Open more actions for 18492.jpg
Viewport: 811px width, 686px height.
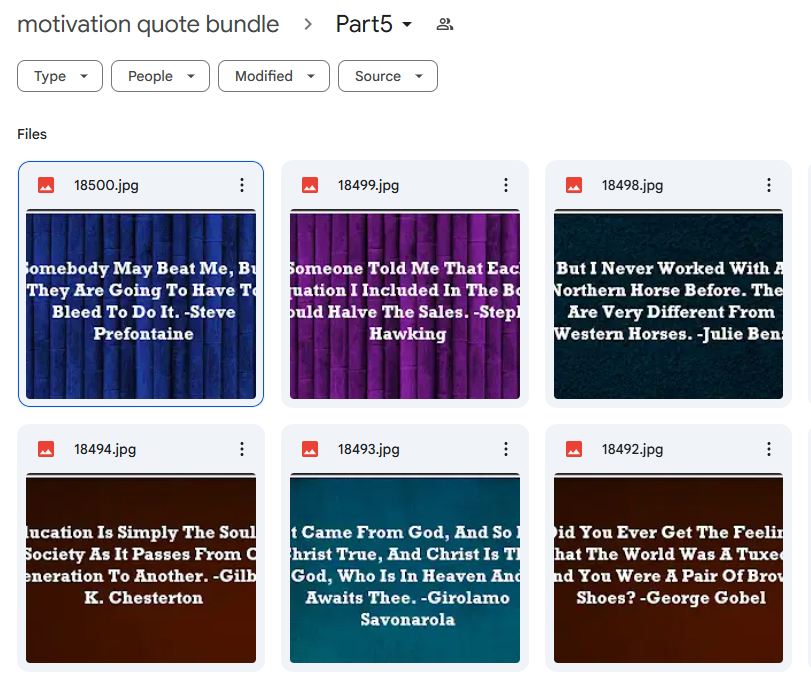[x=769, y=449]
